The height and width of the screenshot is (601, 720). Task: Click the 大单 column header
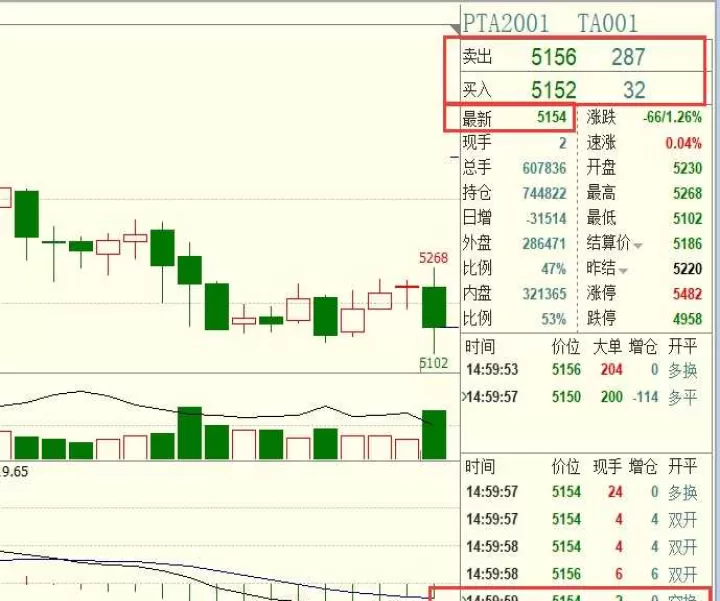(608, 347)
